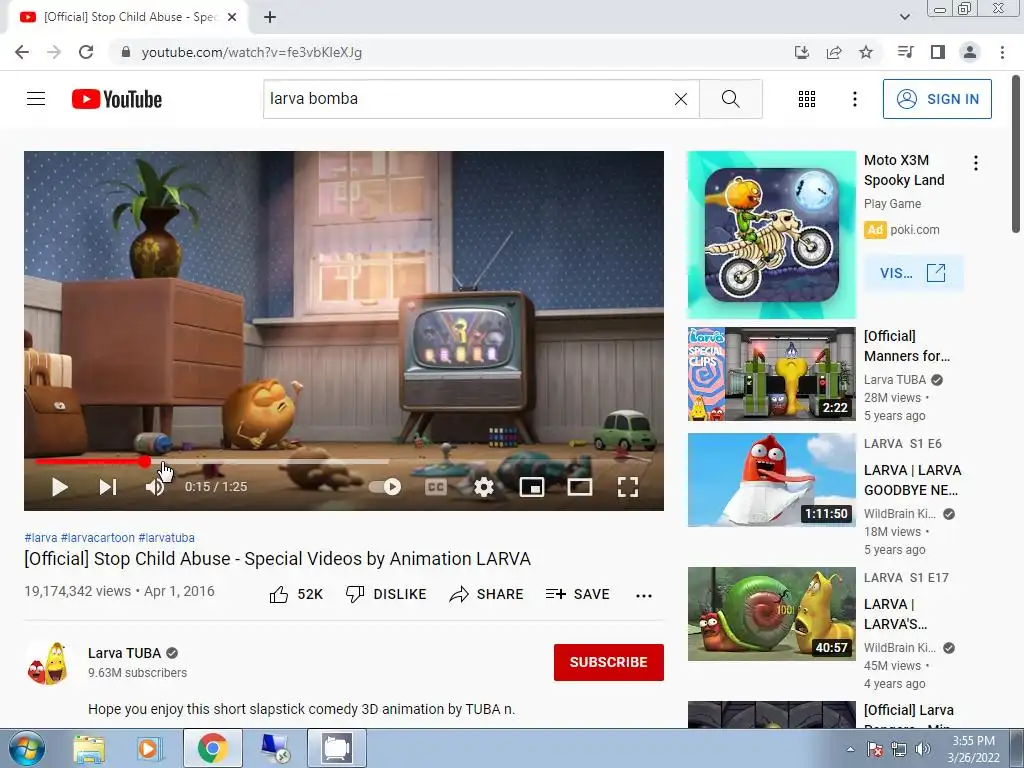Image resolution: width=1024 pixels, height=768 pixels.
Task: Open the #larva hashtag
Action: tap(40, 537)
